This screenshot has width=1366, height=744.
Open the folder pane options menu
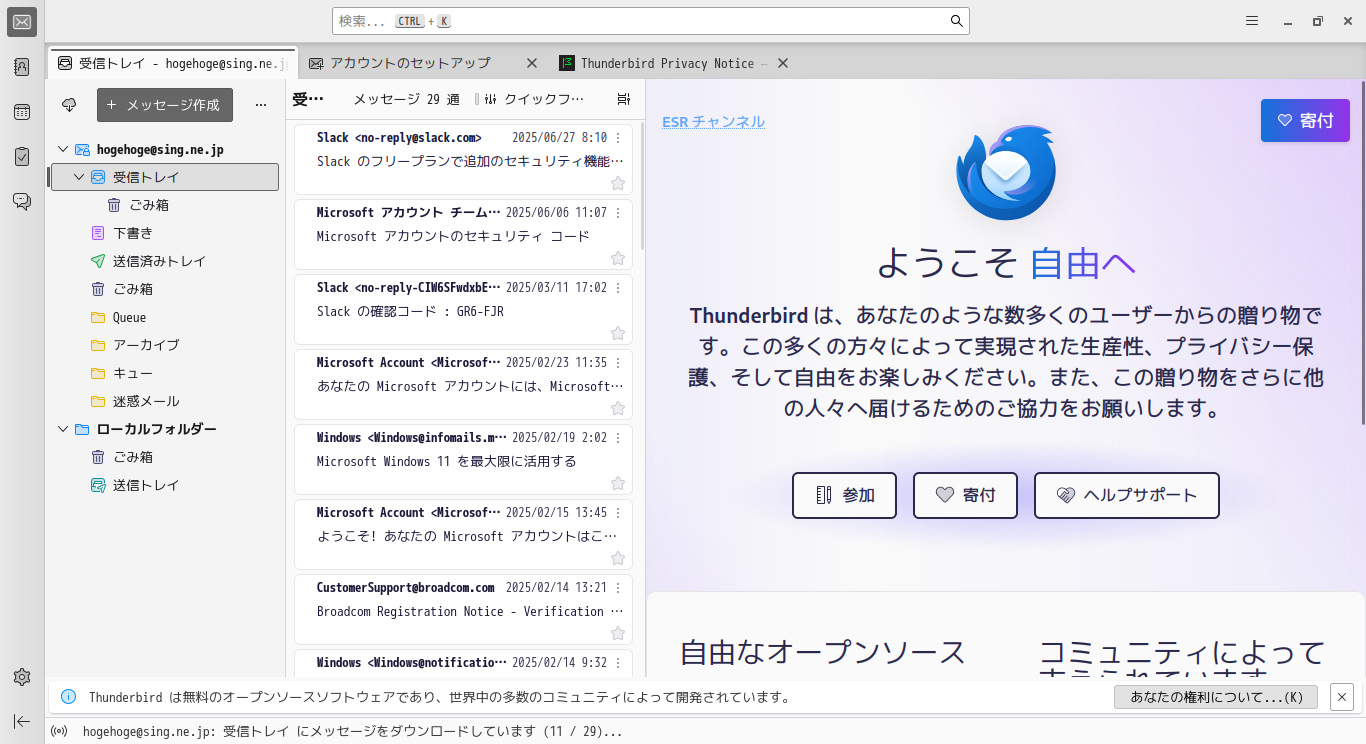pyautogui.click(x=261, y=105)
